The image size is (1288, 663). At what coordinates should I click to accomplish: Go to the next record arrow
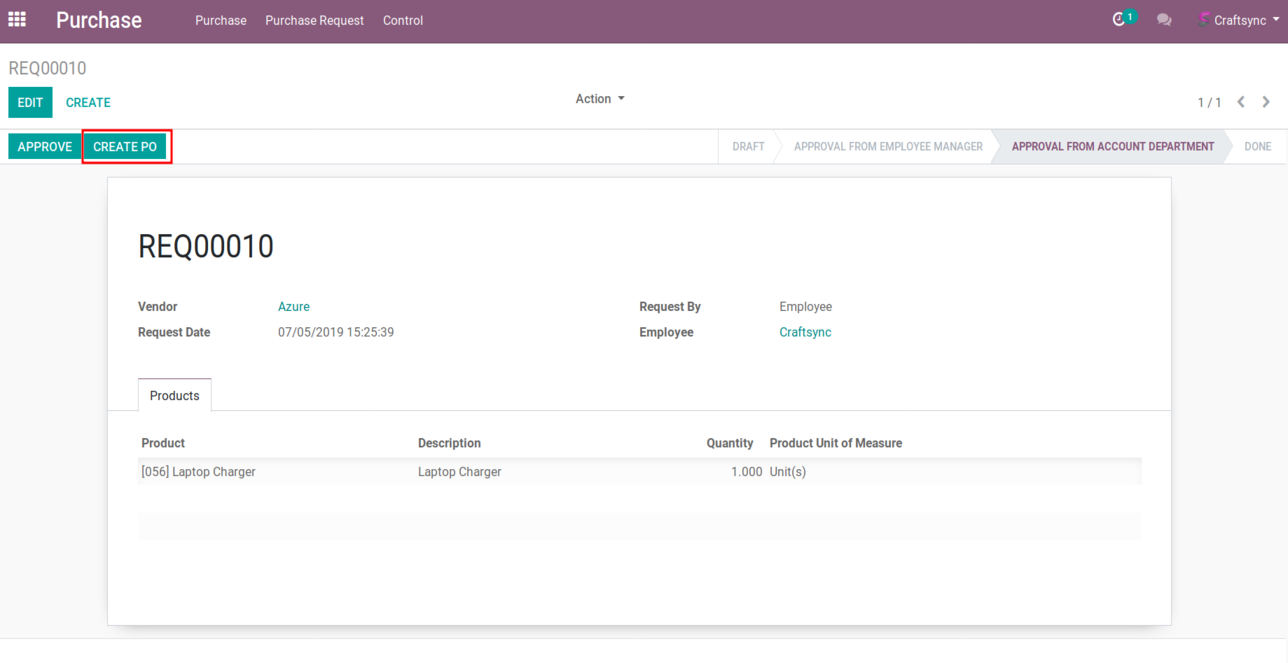click(1266, 102)
